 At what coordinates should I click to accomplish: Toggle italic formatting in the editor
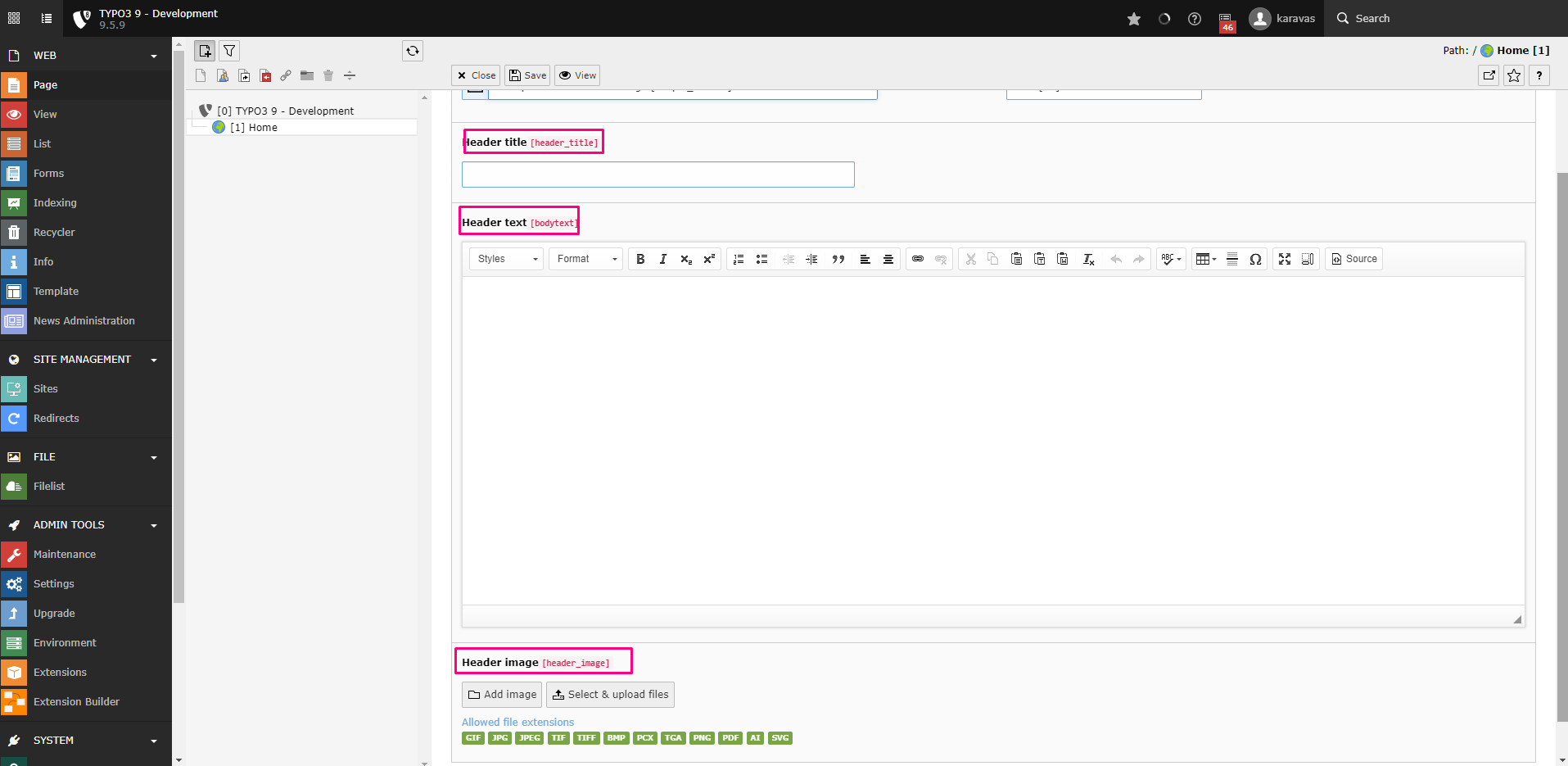663,259
